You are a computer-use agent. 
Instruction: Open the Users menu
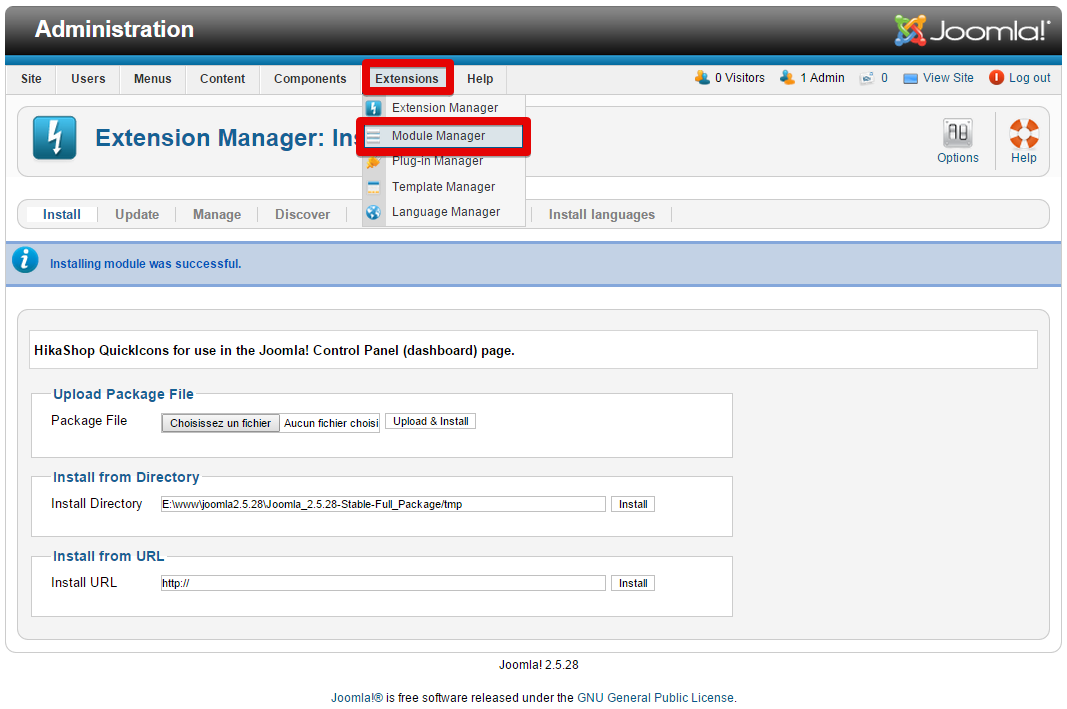pyautogui.click(x=88, y=79)
